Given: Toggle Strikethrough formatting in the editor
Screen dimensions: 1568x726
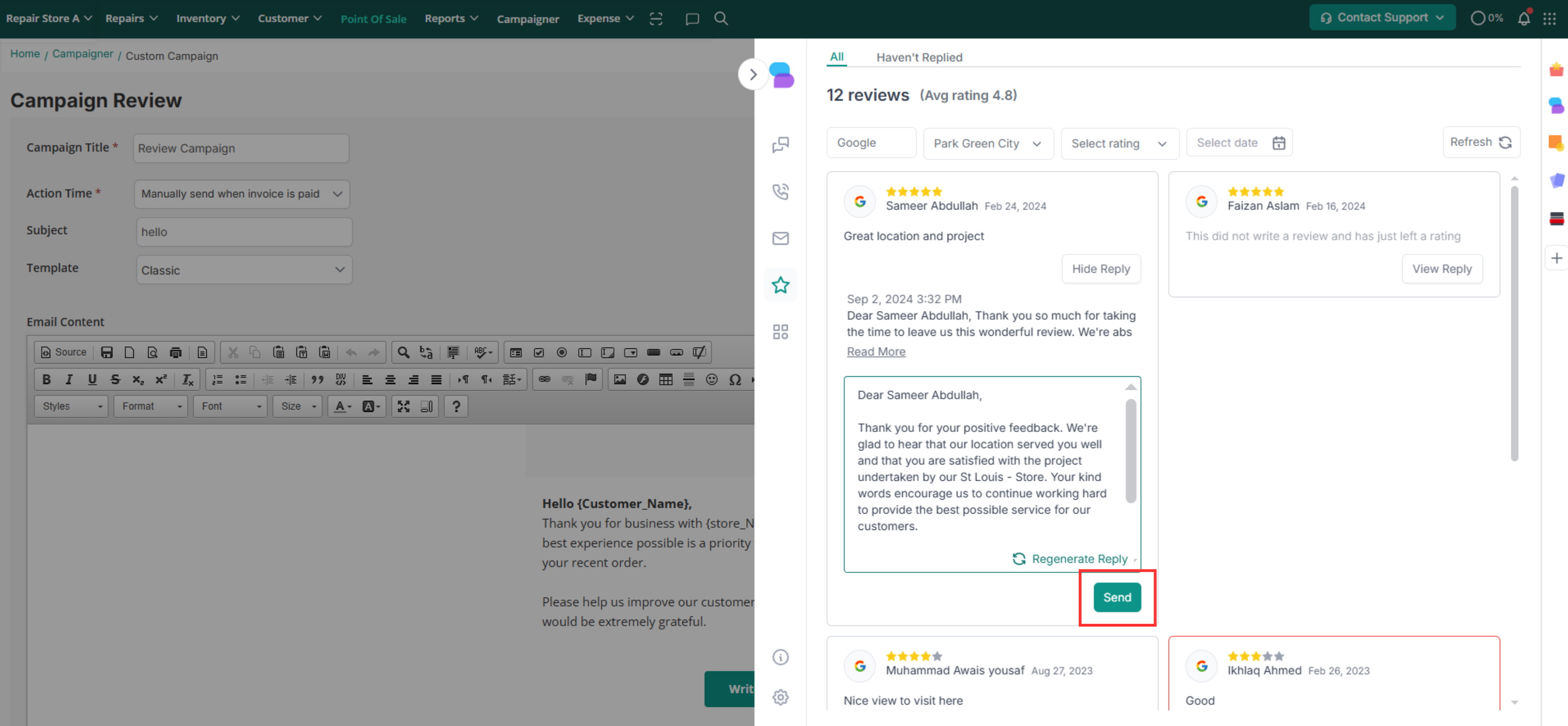Looking at the screenshot, I should (115, 380).
